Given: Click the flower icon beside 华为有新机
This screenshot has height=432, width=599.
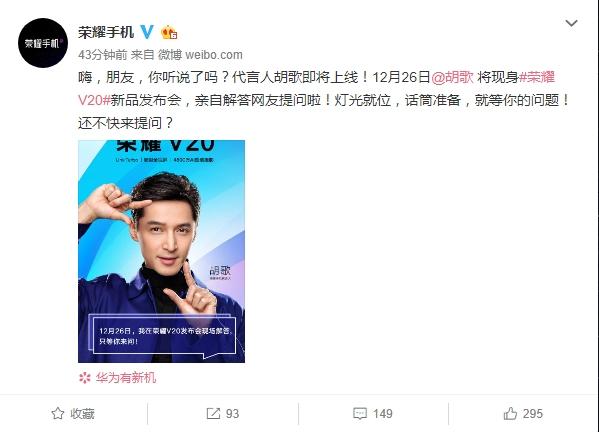Looking at the screenshot, I should click(84, 378).
